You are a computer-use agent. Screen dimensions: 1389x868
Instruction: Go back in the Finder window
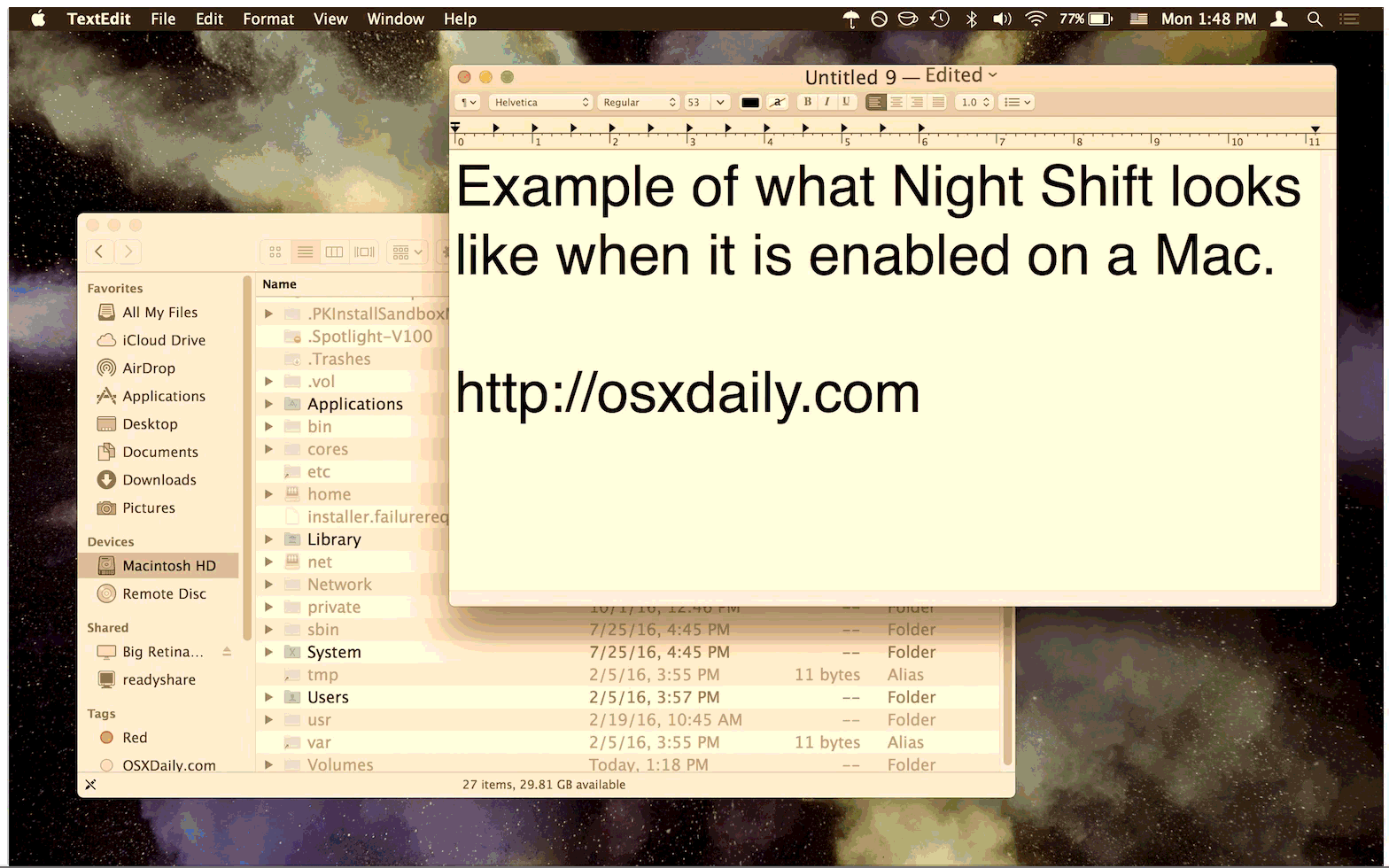99,252
